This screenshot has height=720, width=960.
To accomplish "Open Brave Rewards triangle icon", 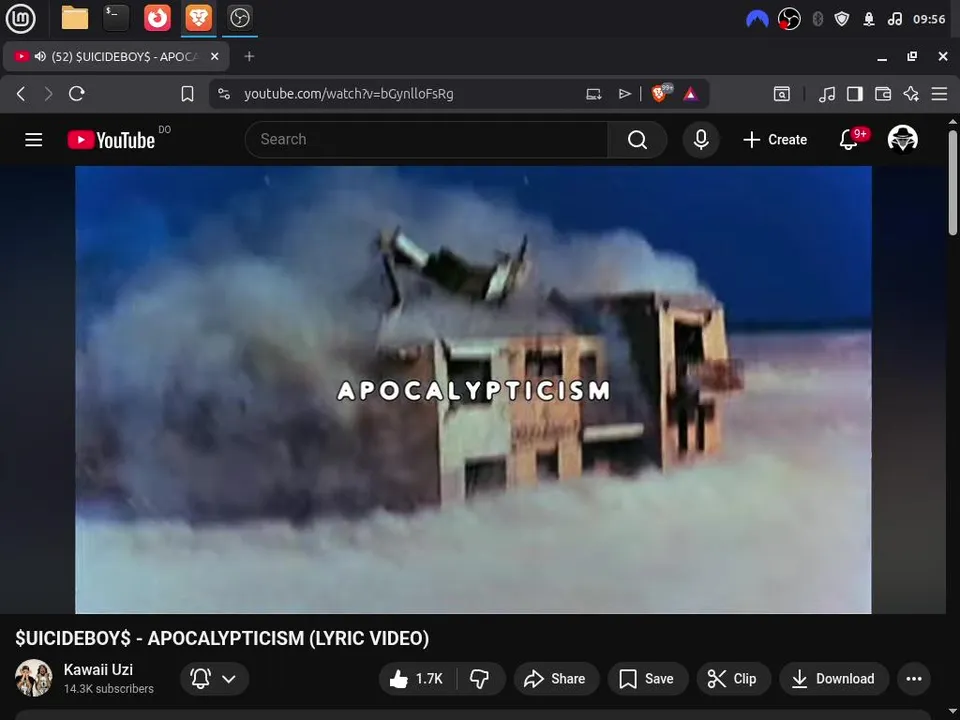I will [x=691, y=94].
